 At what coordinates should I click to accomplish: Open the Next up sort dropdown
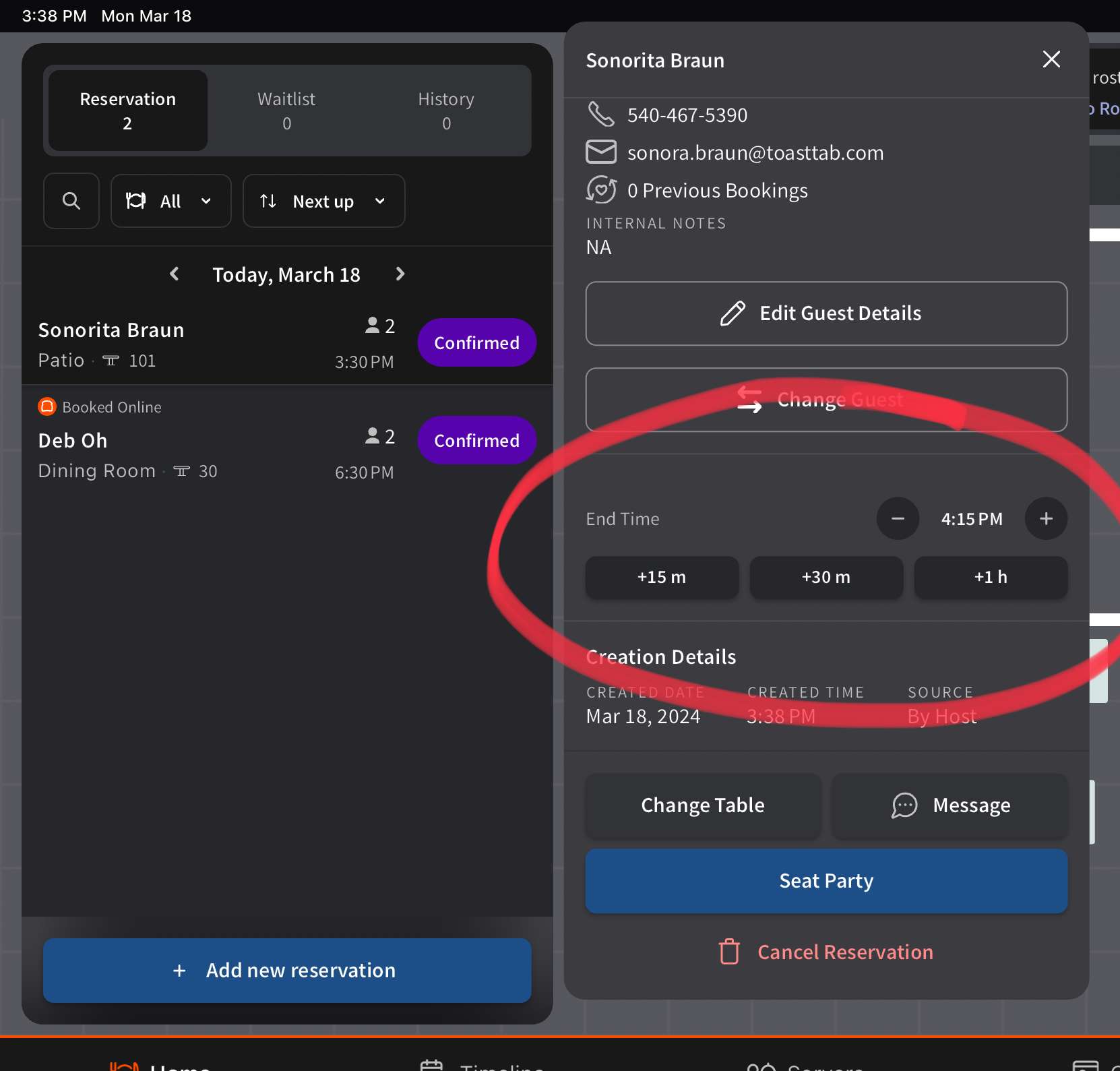(x=323, y=201)
